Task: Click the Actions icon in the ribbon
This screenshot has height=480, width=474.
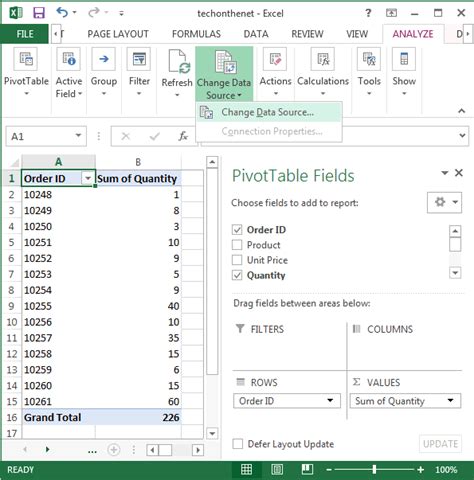Action: 275,59
